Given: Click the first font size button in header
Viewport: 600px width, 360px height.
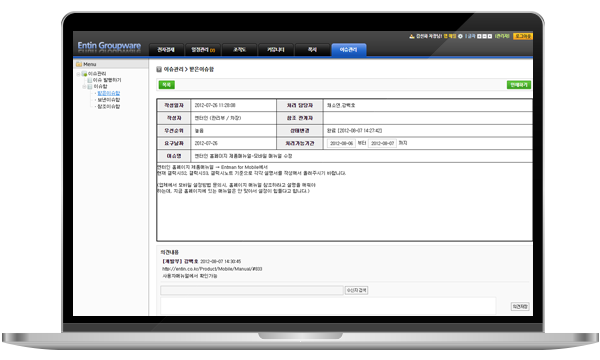Looking at the screenshot, I should click(479, 36).
